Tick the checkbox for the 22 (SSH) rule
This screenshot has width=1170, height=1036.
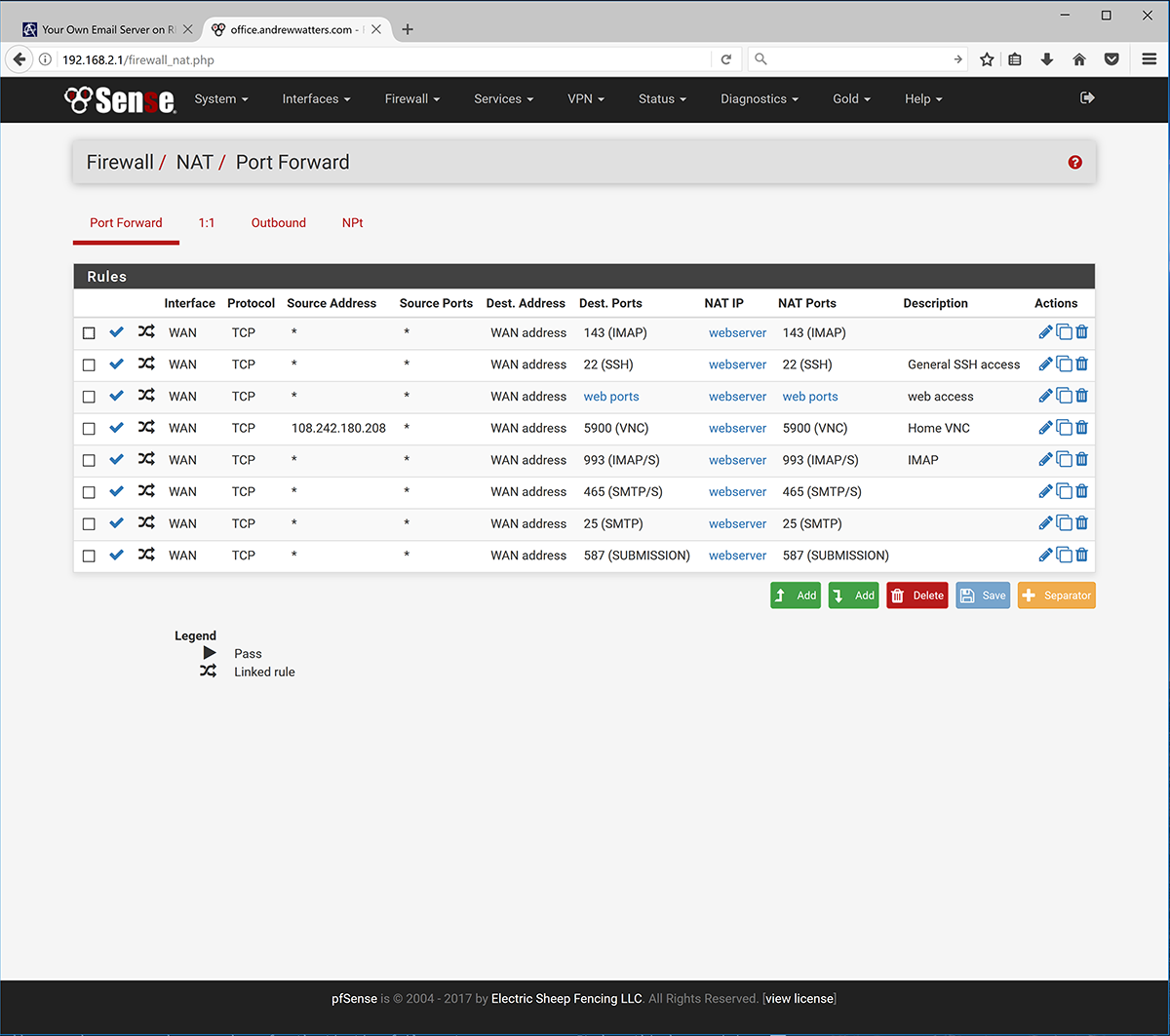tap(89, 365)
